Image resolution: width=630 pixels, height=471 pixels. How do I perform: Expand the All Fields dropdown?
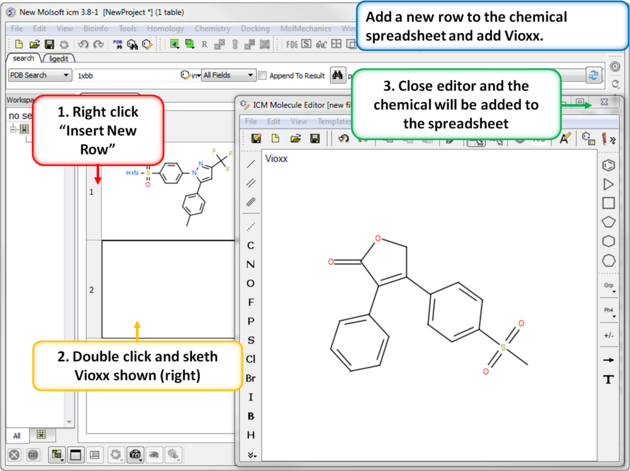point(228,75)
